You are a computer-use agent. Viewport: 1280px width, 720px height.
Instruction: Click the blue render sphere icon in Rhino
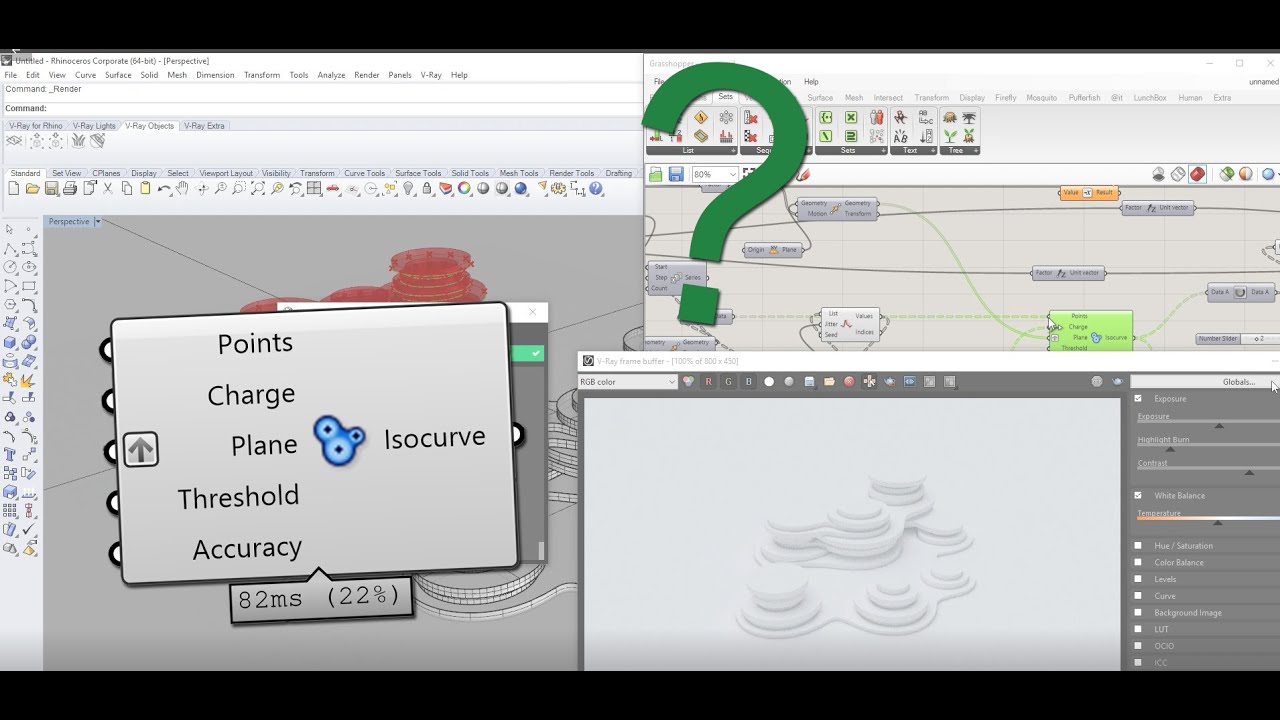(x=521, y=188)
